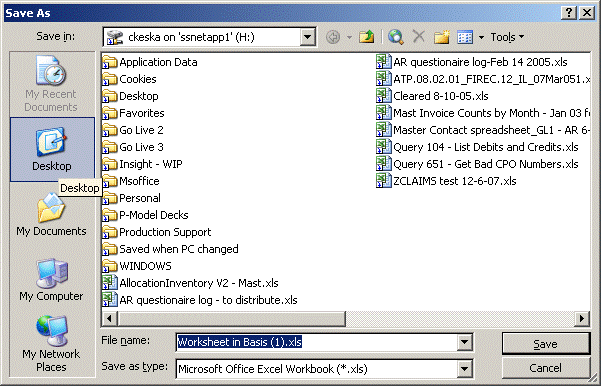Screen dimensions: 601x386
Task: Open My Documents in the places bar
Action: pyautogui.click(x=51, y=215)
